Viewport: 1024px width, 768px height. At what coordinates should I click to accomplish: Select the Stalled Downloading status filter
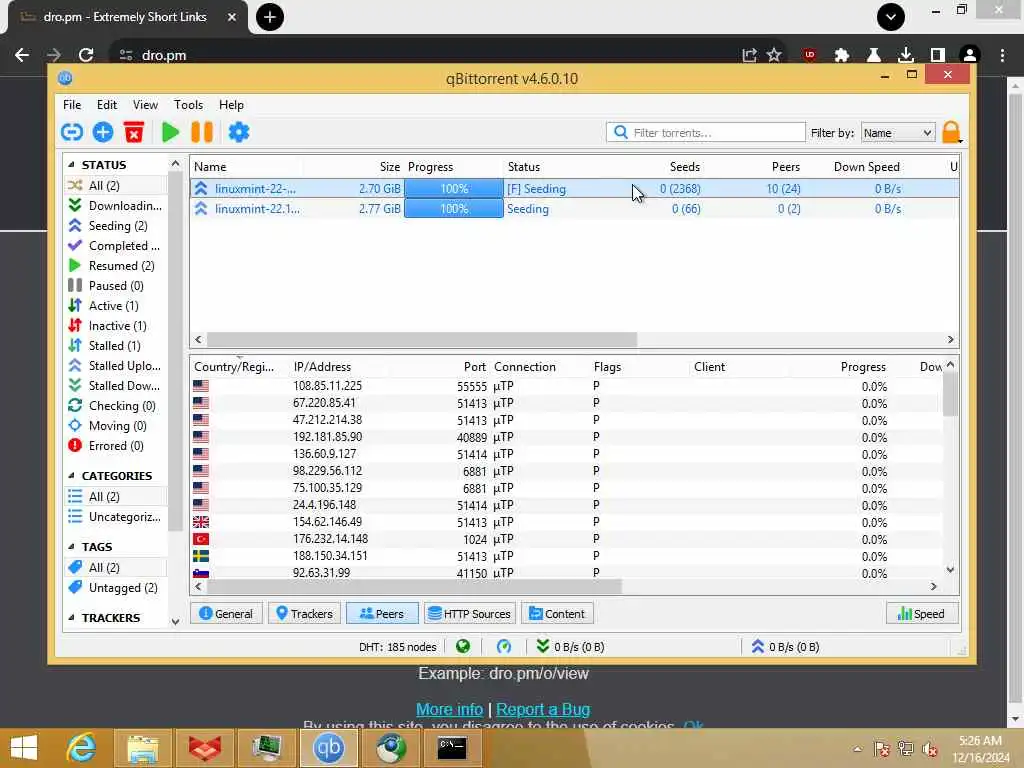point(115,385)
